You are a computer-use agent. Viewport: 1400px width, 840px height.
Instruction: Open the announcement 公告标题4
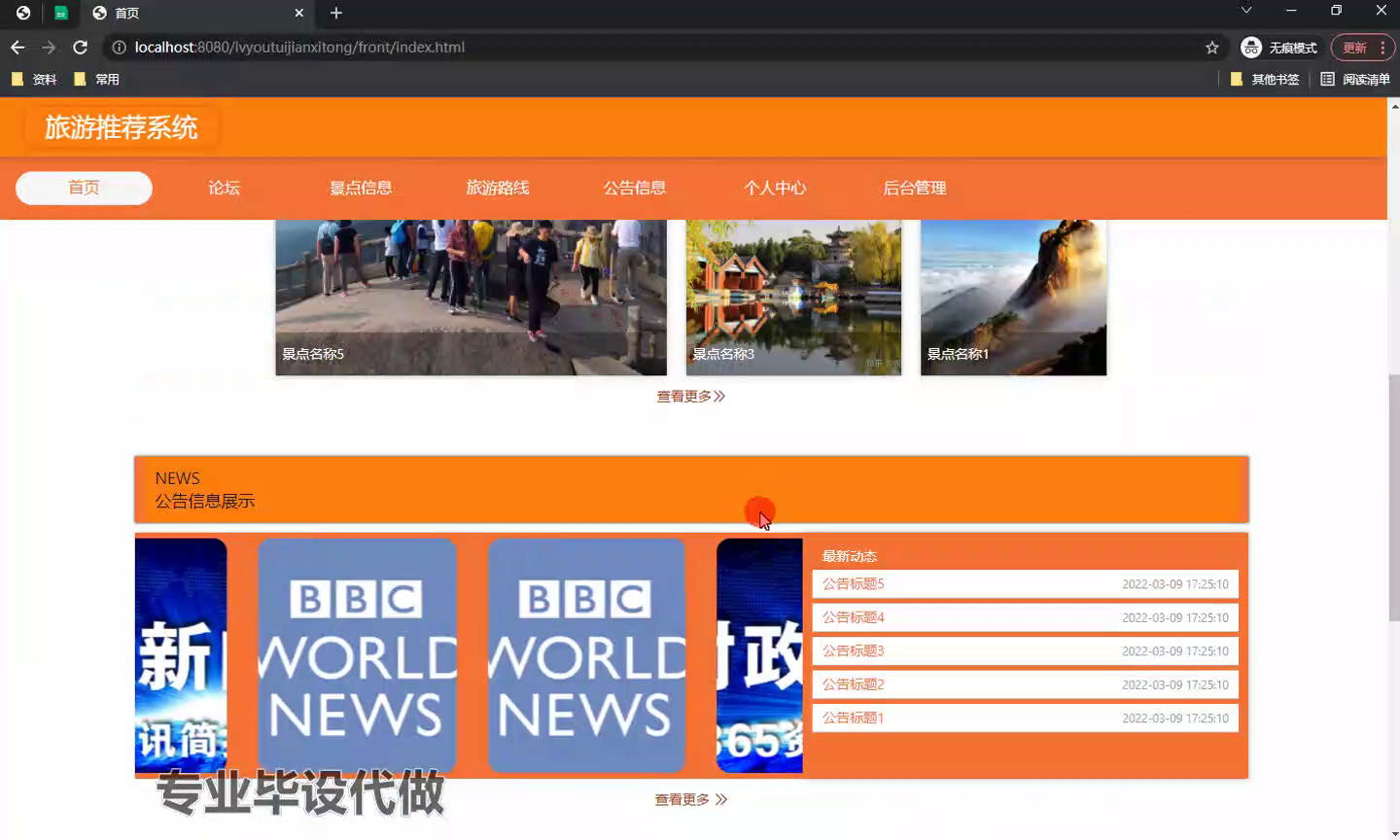coord(1025,617)
